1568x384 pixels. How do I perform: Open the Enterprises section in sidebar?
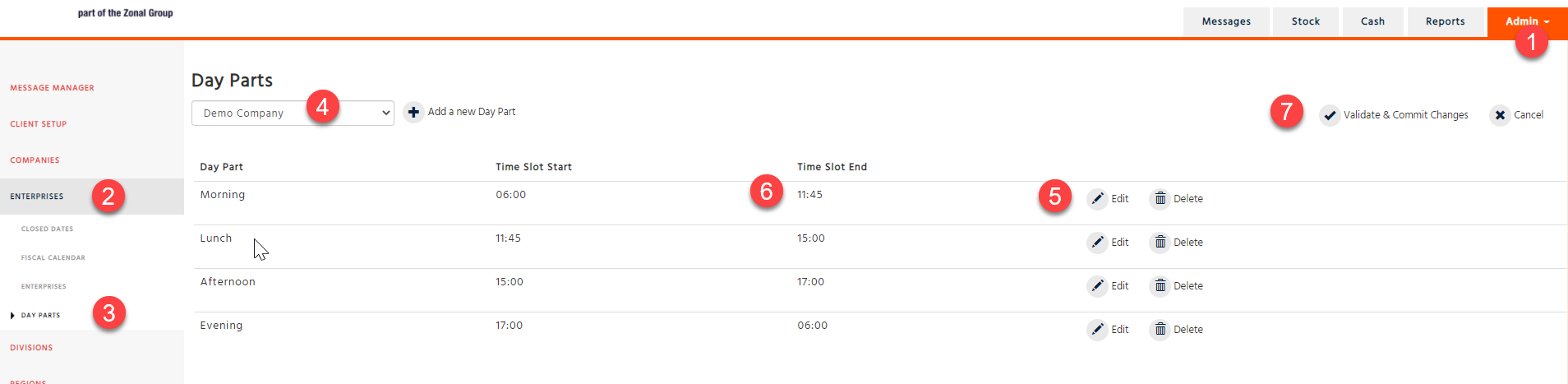pos(37,197)
